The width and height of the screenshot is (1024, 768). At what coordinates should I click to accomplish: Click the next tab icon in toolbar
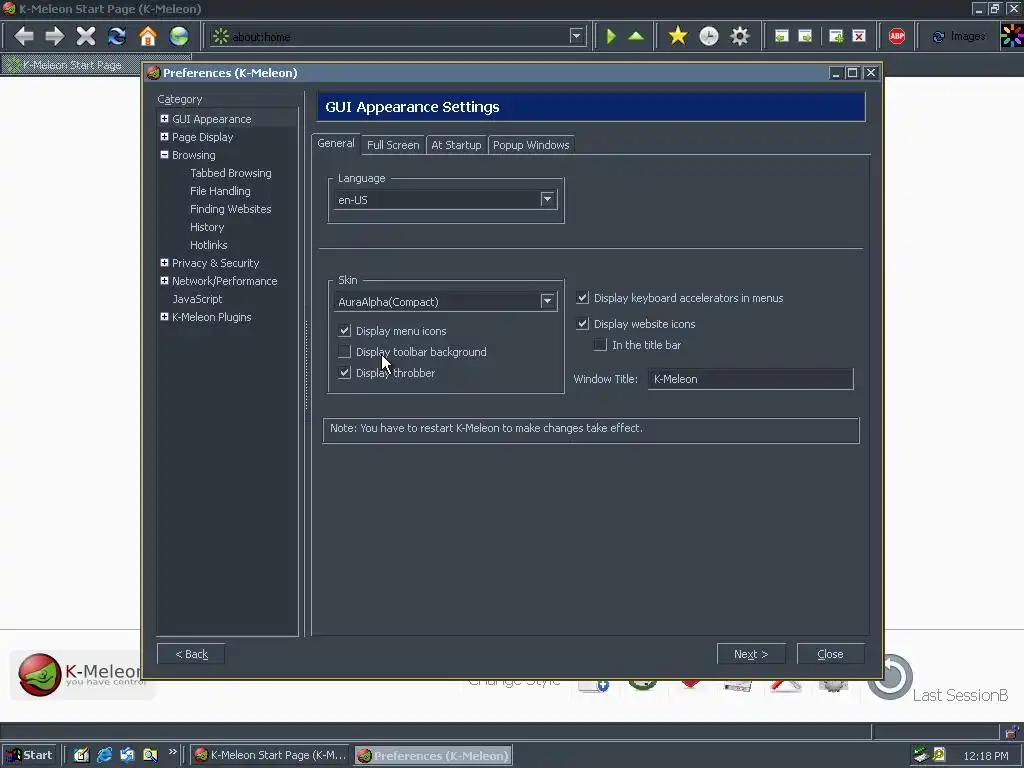(805, 36)
